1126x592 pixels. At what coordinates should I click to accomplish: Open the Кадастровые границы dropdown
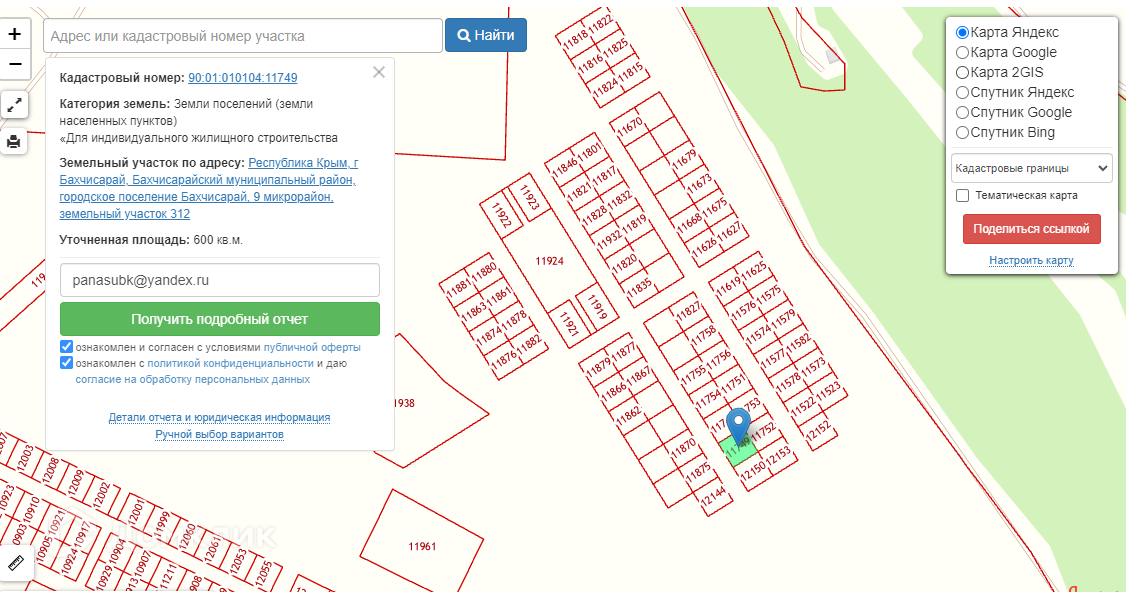1031,168
